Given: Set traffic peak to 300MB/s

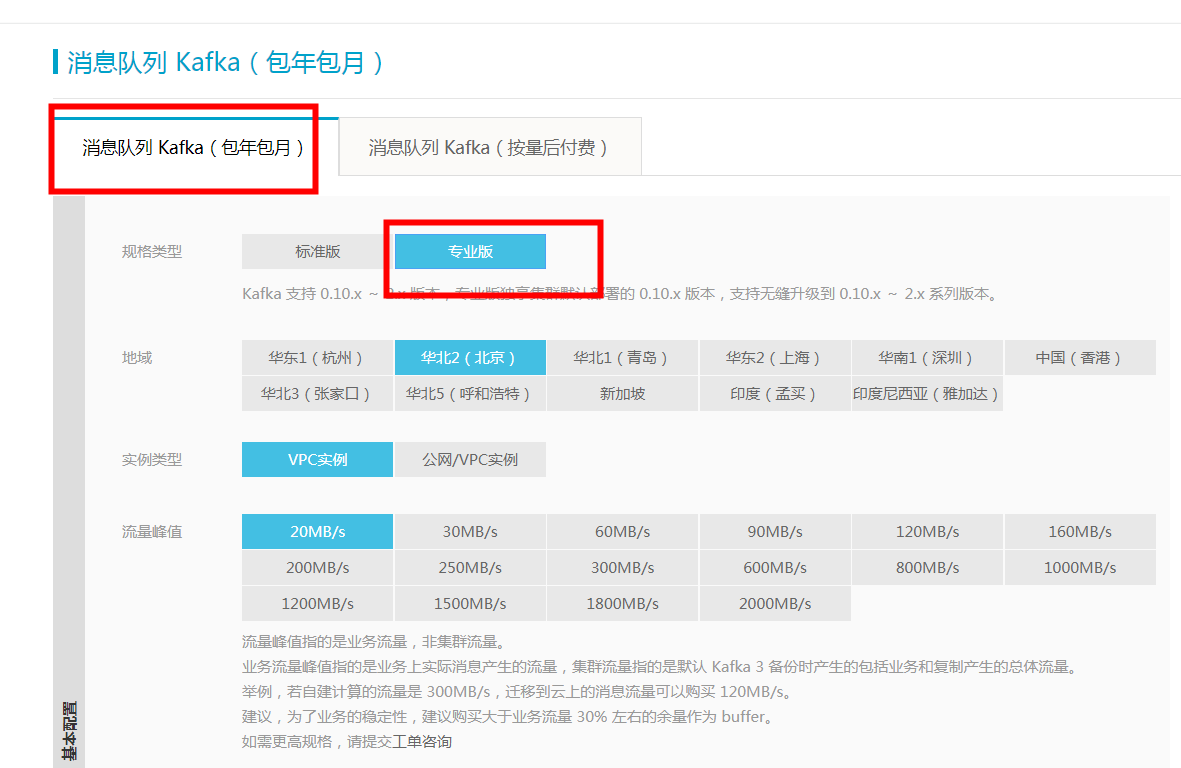Looking at the screenshot, I should point(622,568).
